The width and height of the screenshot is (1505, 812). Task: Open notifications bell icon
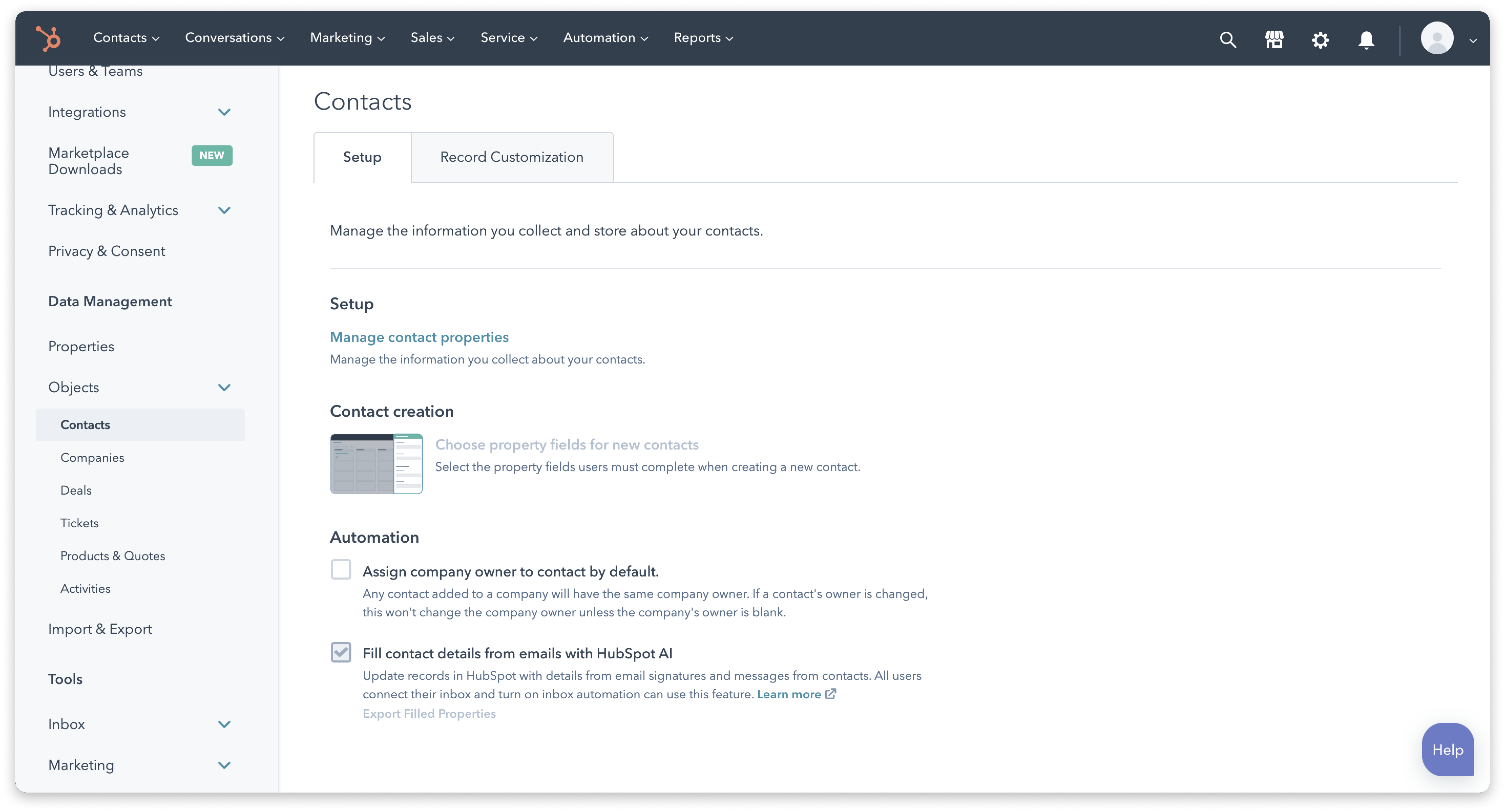tap(1366, 40)
